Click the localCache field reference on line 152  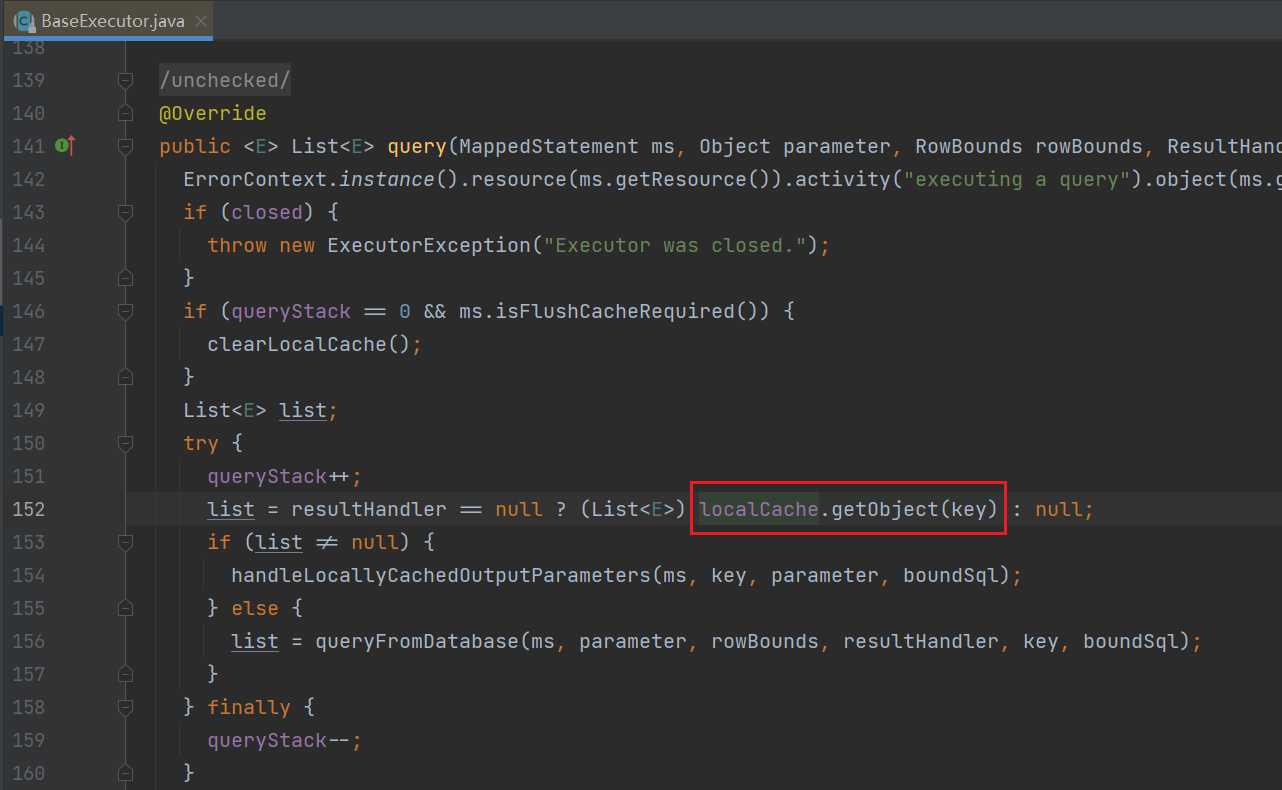pos(758,509)
